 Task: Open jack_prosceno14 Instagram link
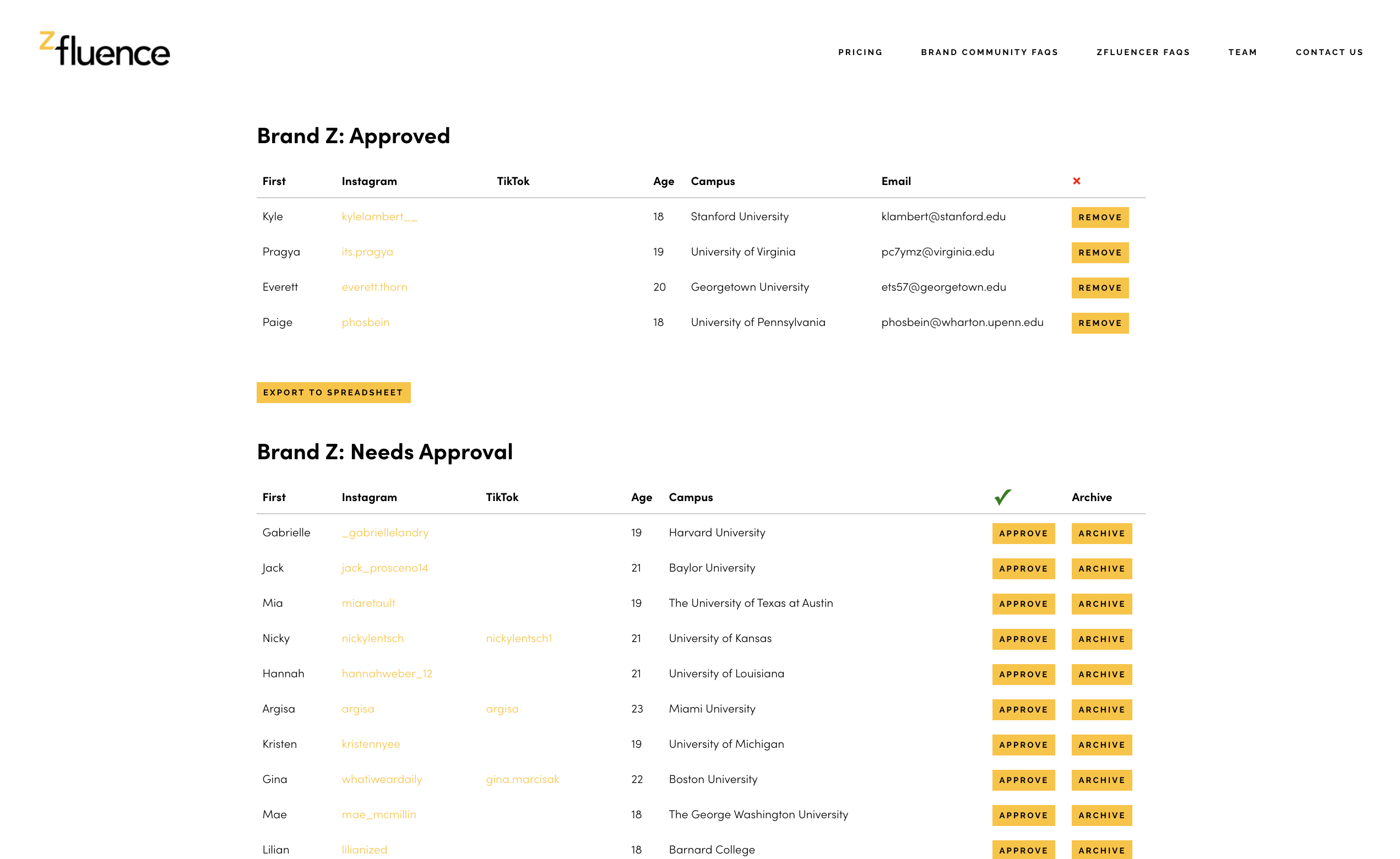(x=384, y=568)
